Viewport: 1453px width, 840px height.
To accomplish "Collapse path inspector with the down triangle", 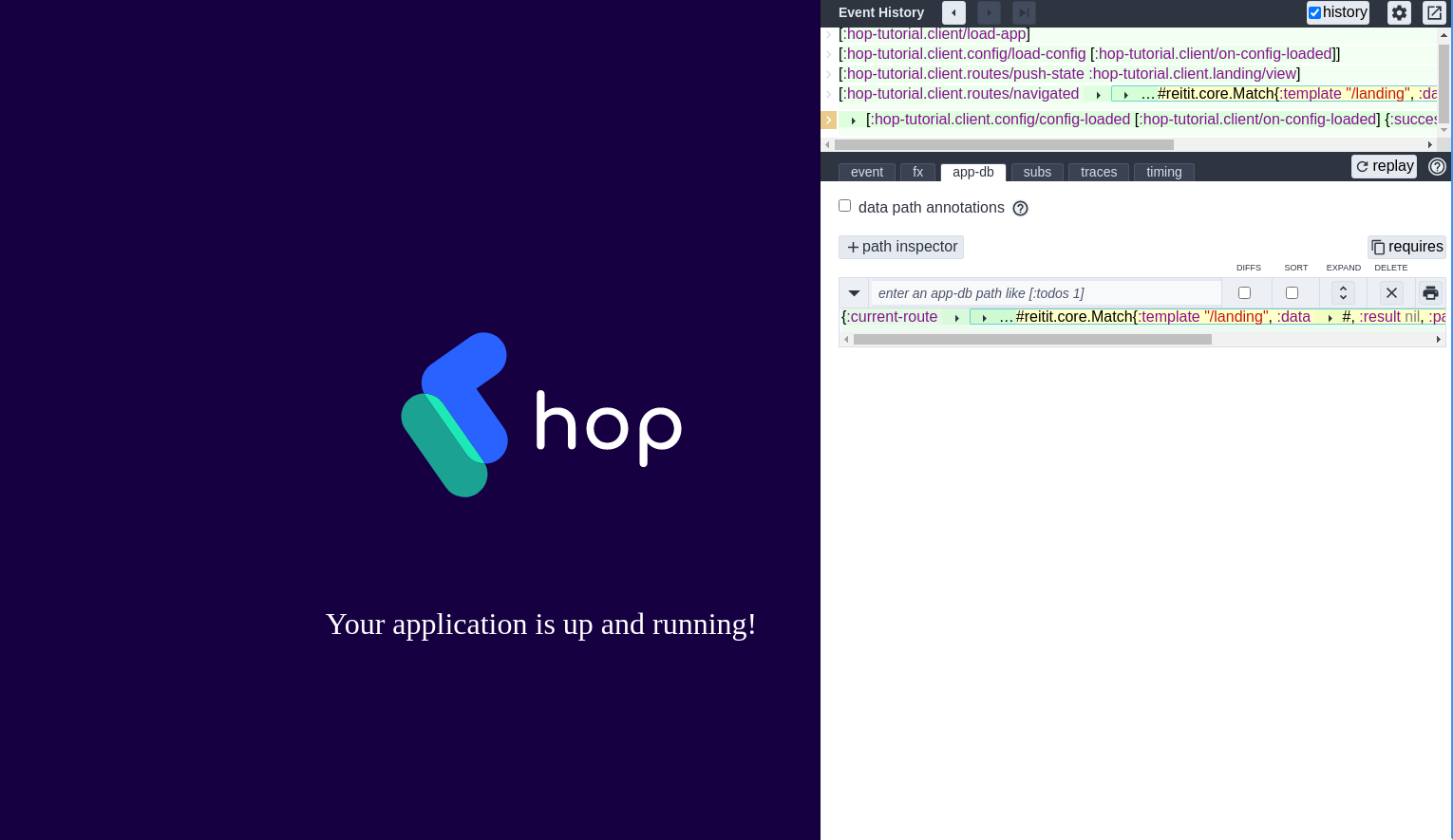I will 854,293.
